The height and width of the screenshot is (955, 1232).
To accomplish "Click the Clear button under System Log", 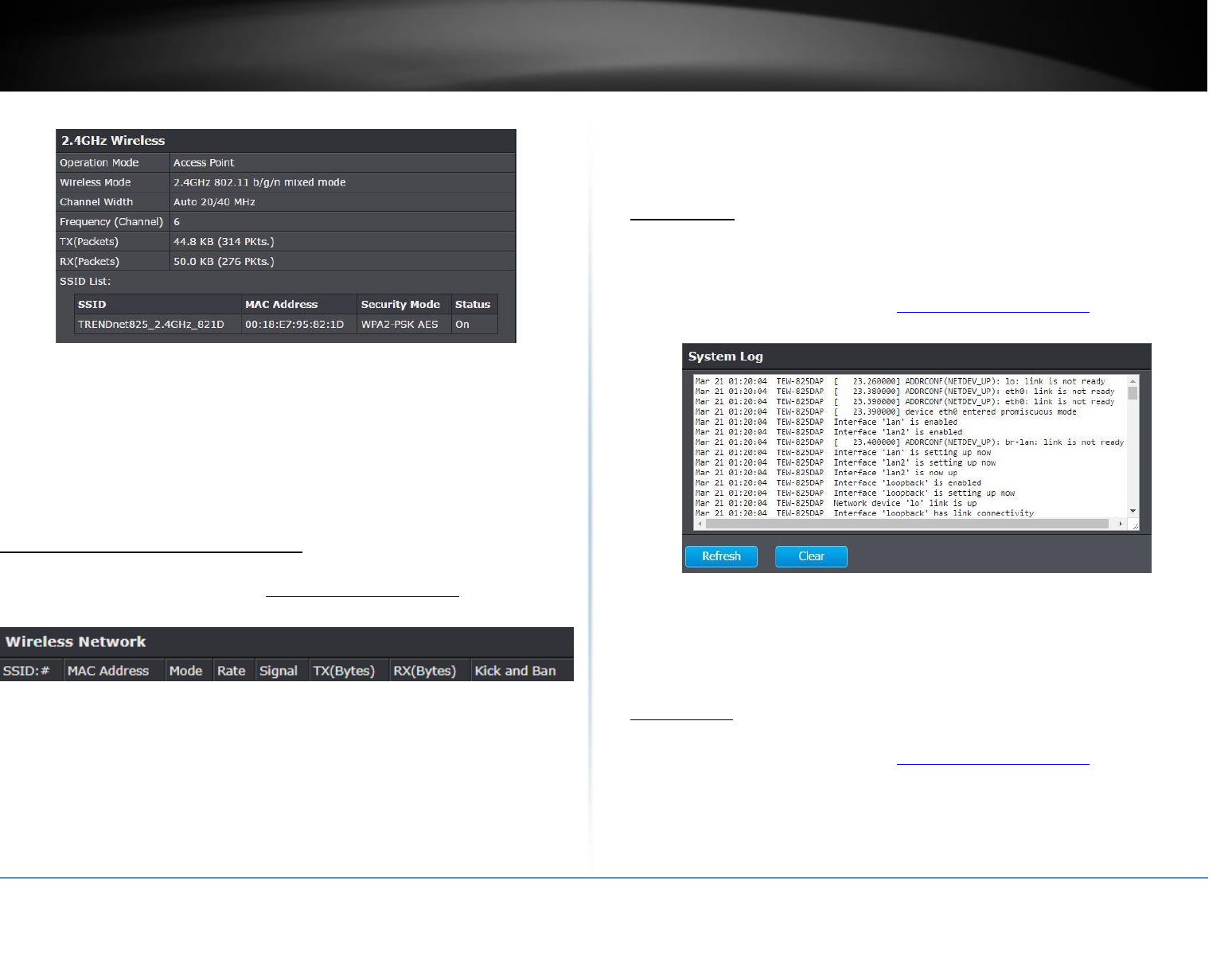I will tap(811, 556).
